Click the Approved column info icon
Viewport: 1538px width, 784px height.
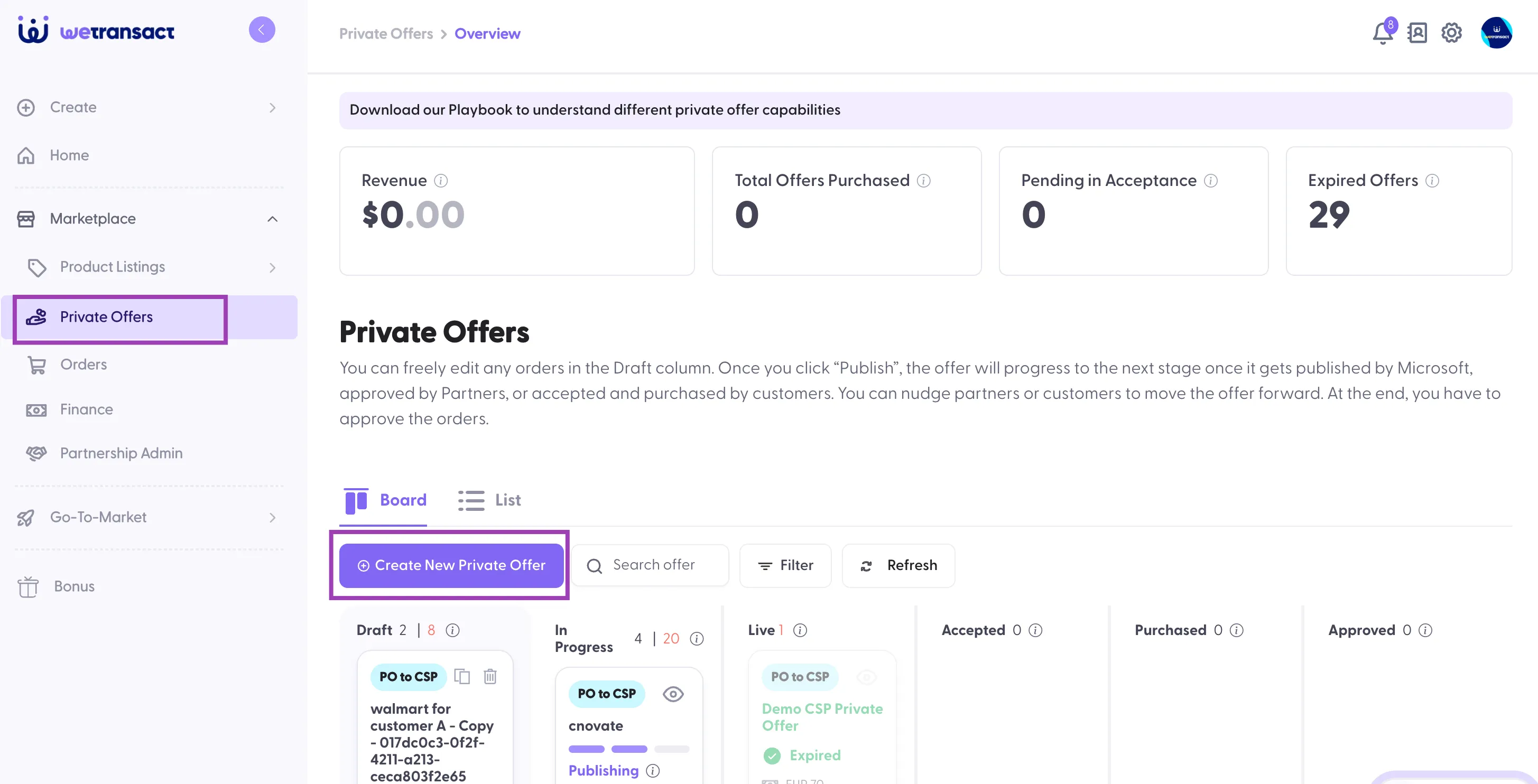[1425, 630]
